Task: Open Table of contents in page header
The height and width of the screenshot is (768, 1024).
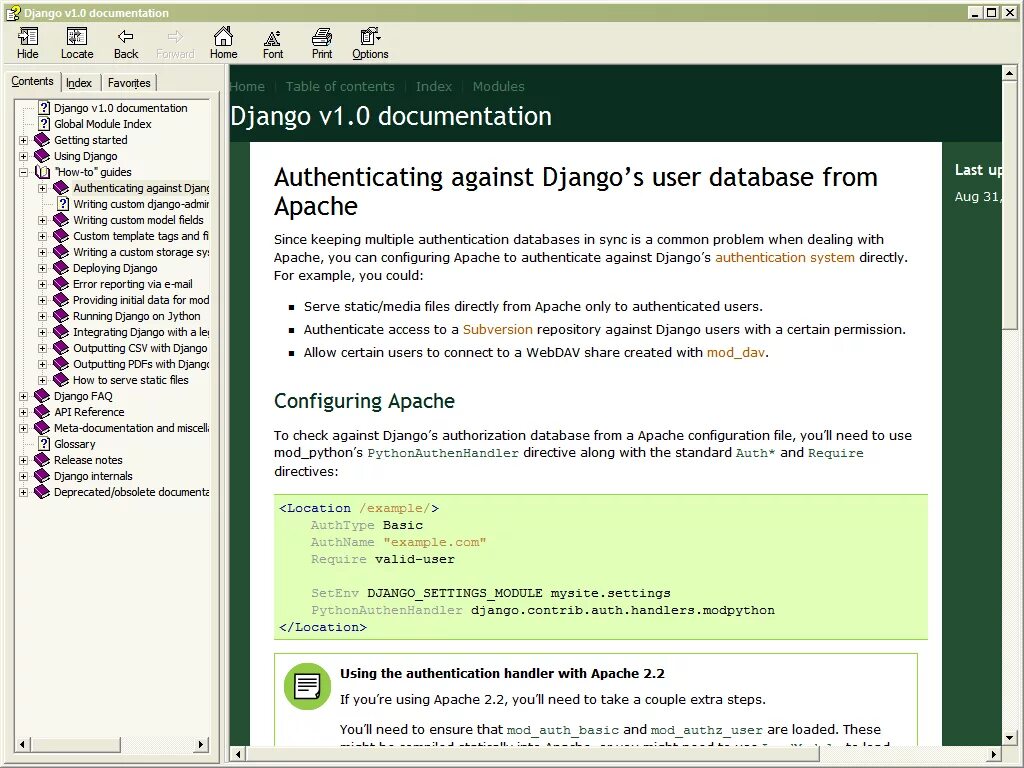Action: point(340,86)
